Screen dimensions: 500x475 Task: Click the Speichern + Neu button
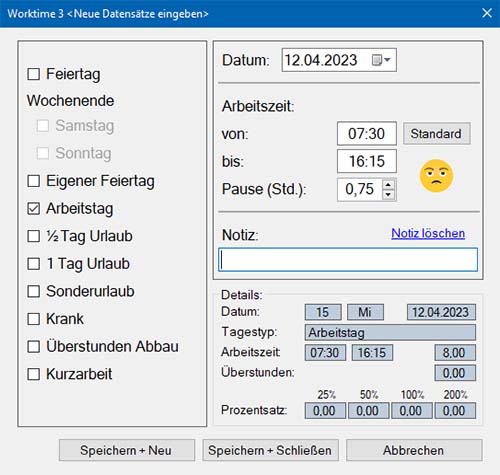point(127,450)
